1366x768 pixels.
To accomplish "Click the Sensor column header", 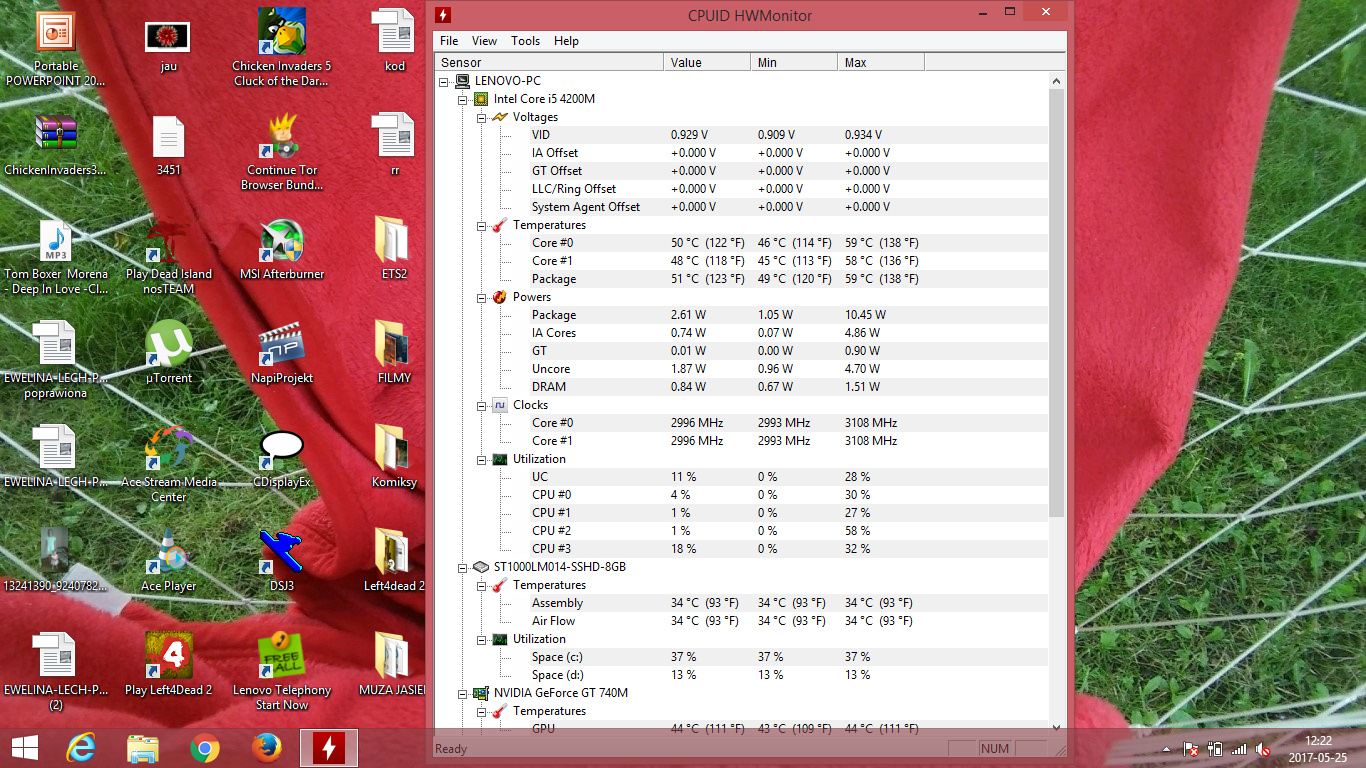I will click(x=549, y=62).
